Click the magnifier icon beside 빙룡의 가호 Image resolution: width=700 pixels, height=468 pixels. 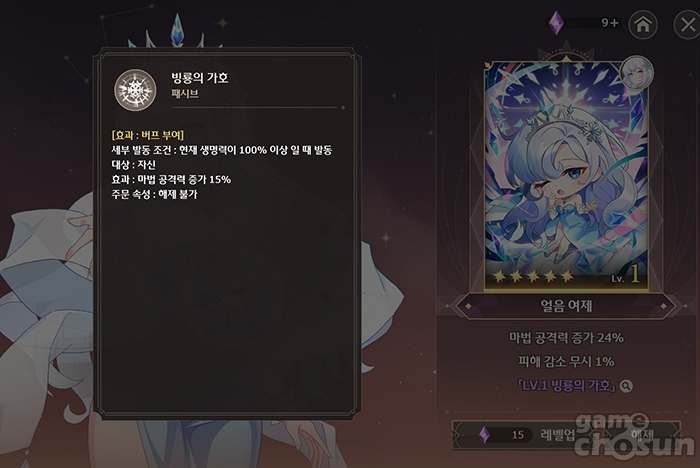626,386
